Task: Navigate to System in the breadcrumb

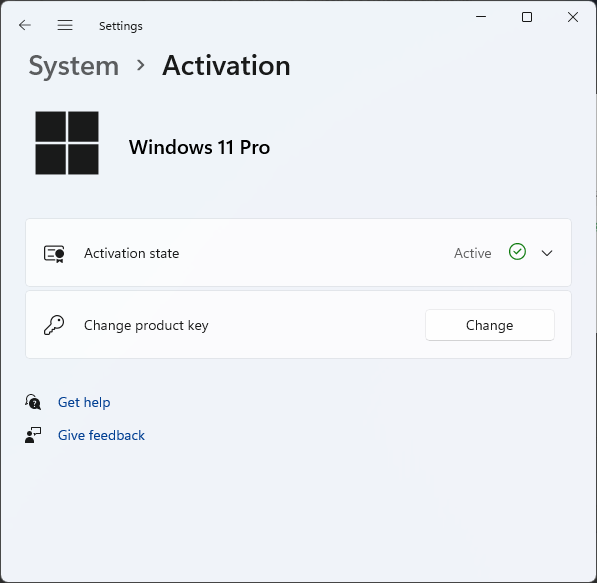Action: (74, 66)
